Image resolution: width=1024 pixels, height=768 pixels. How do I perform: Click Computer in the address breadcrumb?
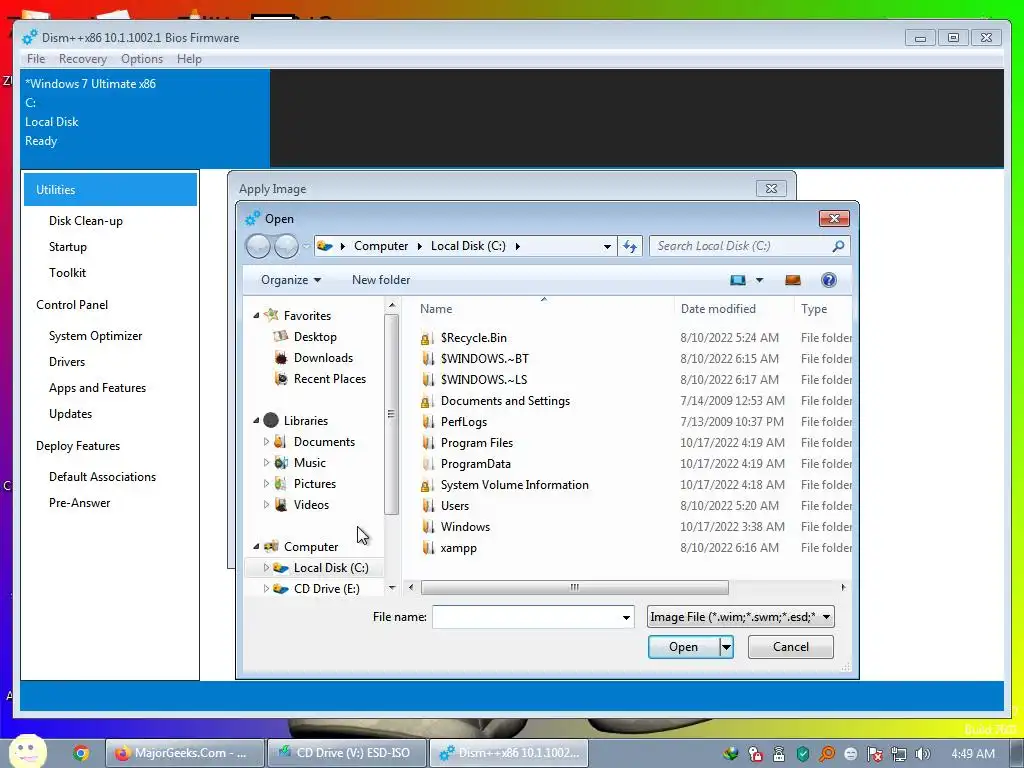point(381,246)
